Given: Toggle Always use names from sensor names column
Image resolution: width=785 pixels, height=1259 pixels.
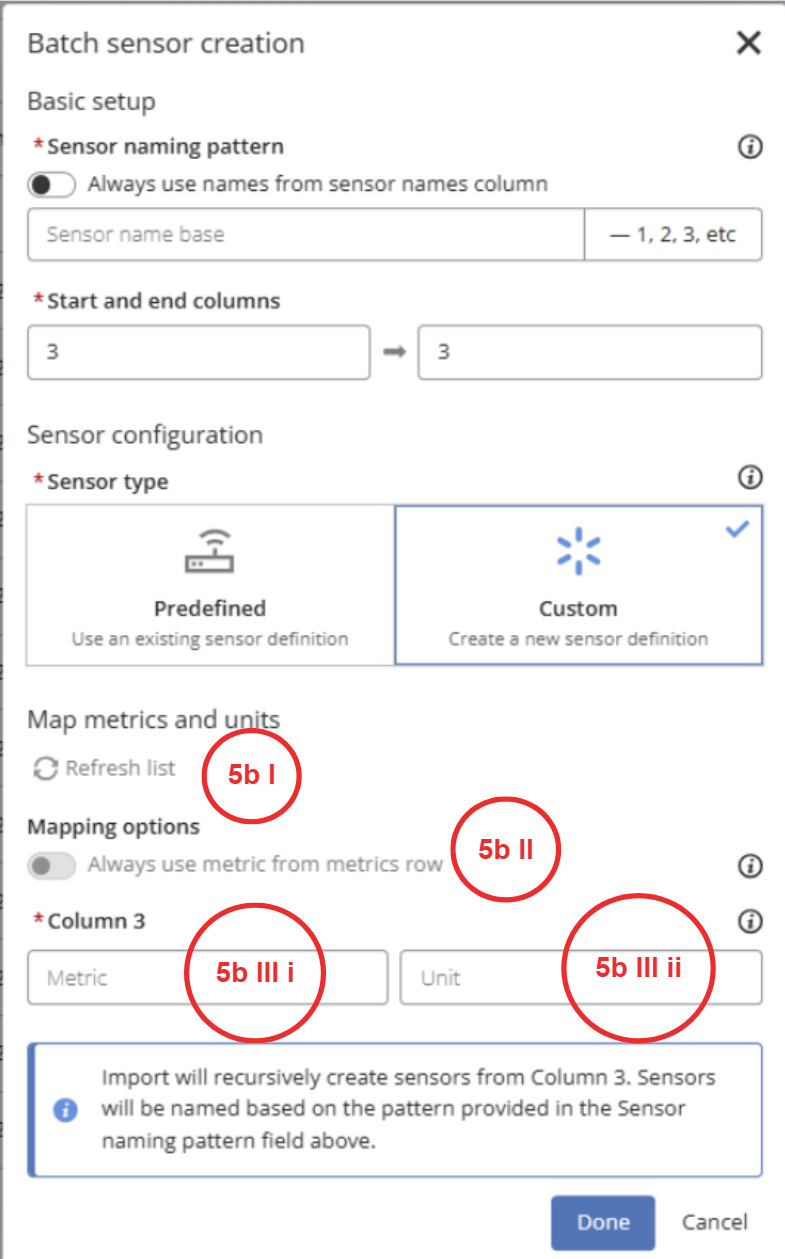Looking at the screenshot, I should (x=52, y=185).
